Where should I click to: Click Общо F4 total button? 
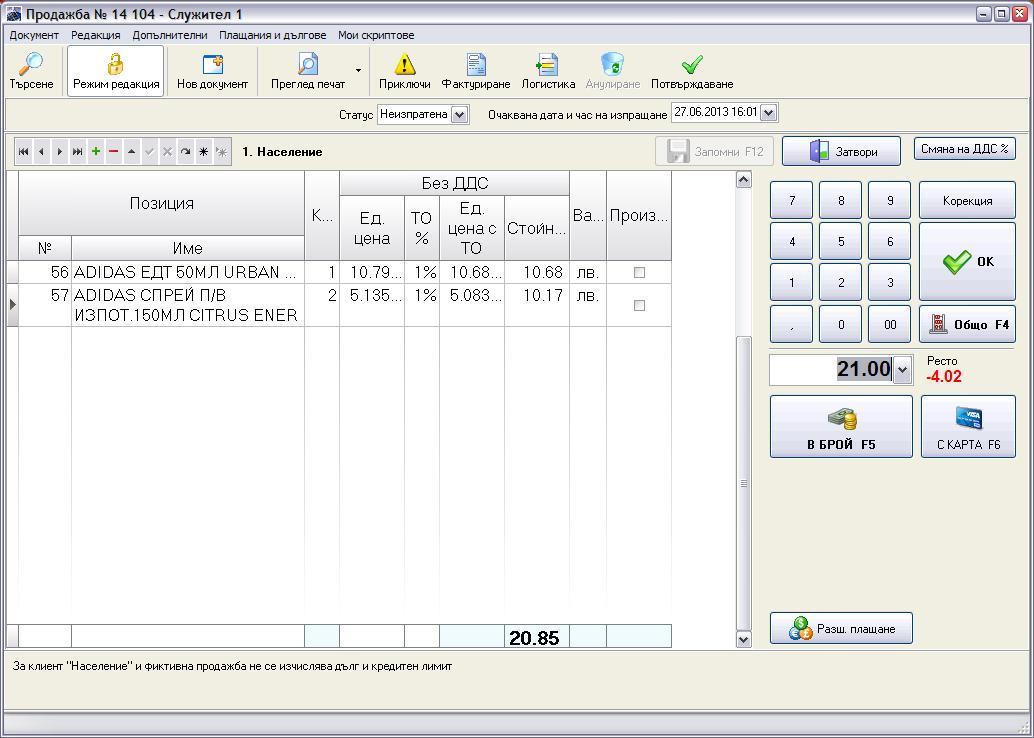click(x=967, y=324)
